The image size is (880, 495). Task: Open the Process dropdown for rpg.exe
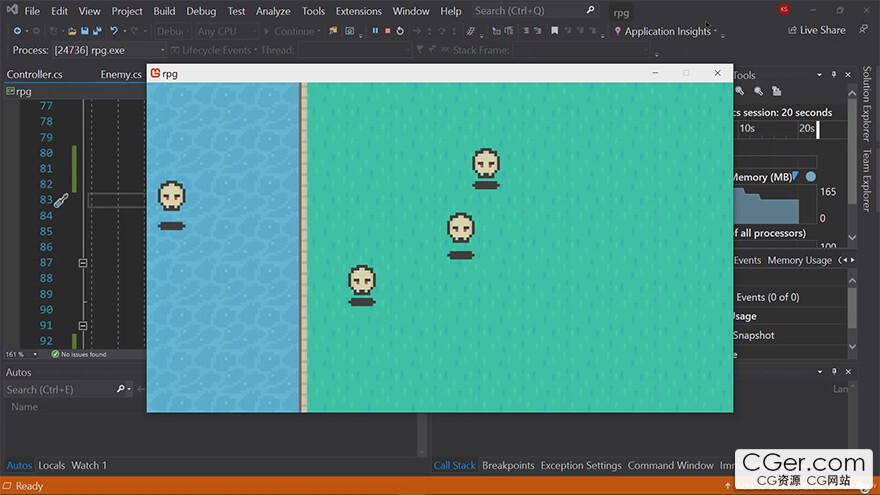click(x=163, y=50)
